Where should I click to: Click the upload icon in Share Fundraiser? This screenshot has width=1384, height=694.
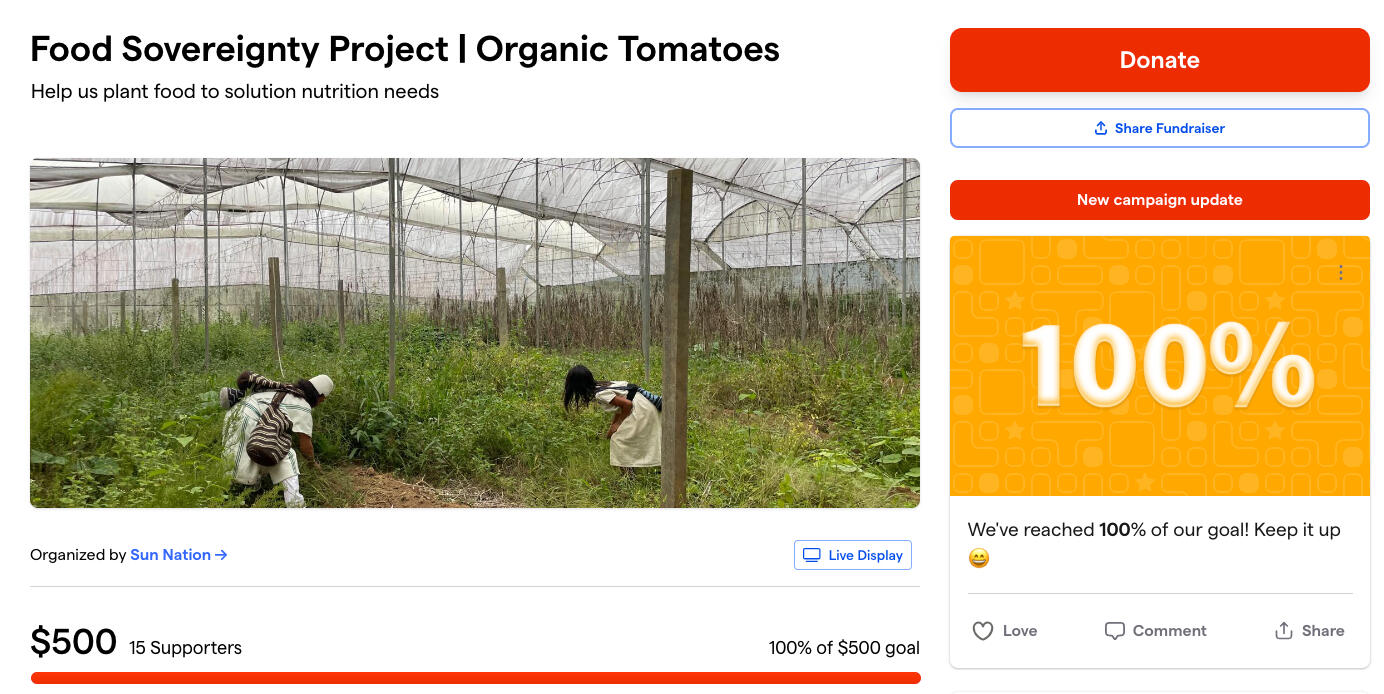coord(1101,128)
